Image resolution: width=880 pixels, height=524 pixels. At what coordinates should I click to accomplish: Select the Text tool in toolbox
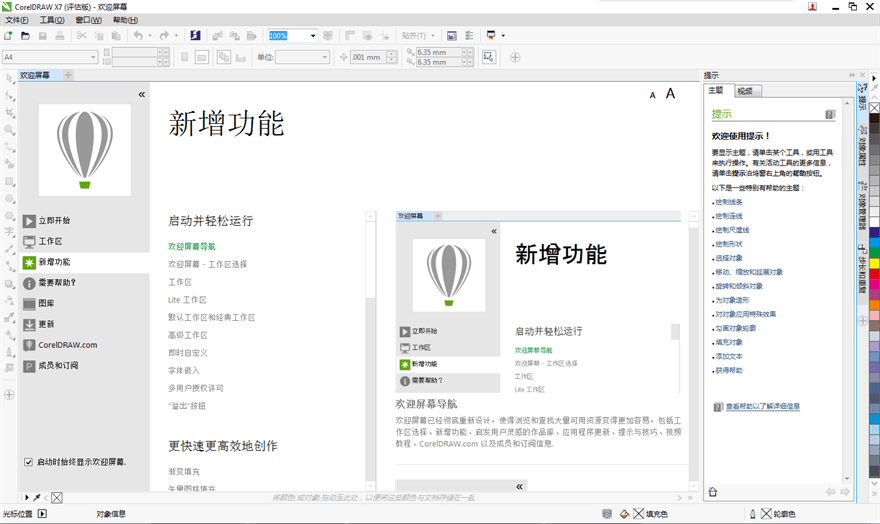[x=10, y=232]
